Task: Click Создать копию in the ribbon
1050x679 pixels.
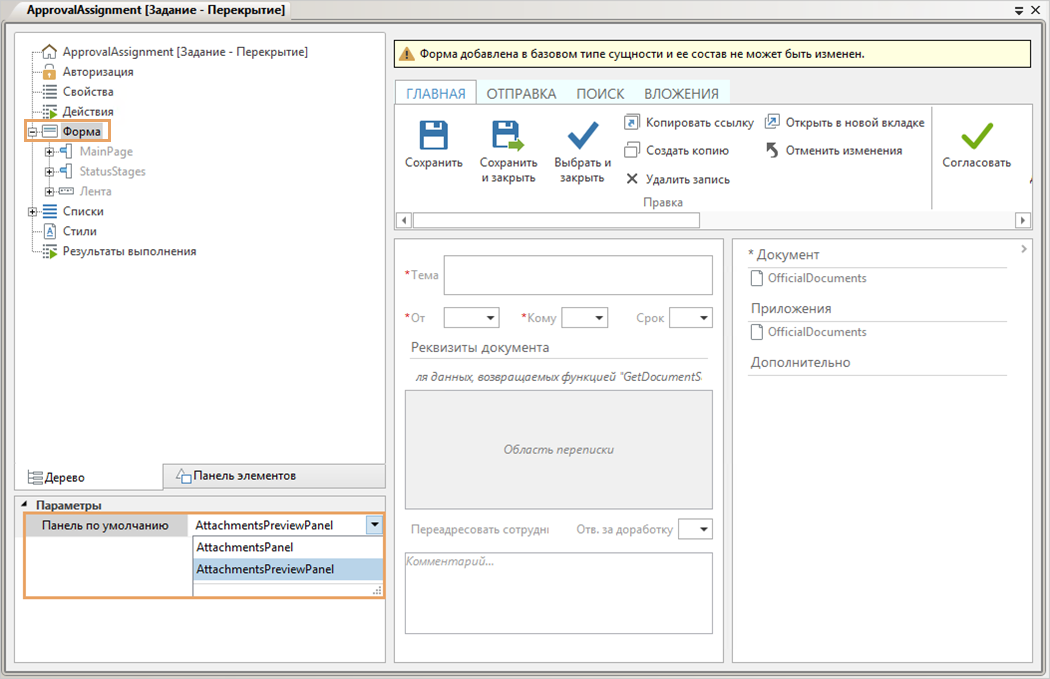Action: pyautogui.click(x=631, y=151)
